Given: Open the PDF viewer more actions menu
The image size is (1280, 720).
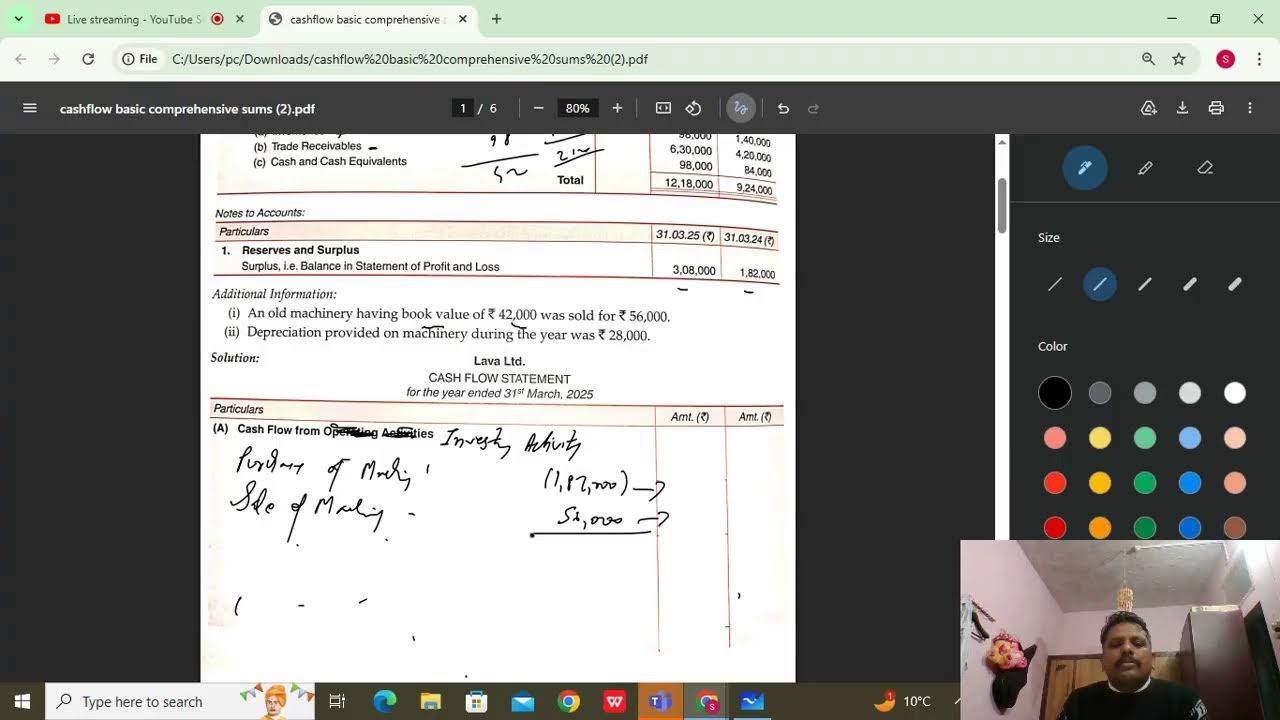Looking at the screenshot, I should coord(1250,108).
